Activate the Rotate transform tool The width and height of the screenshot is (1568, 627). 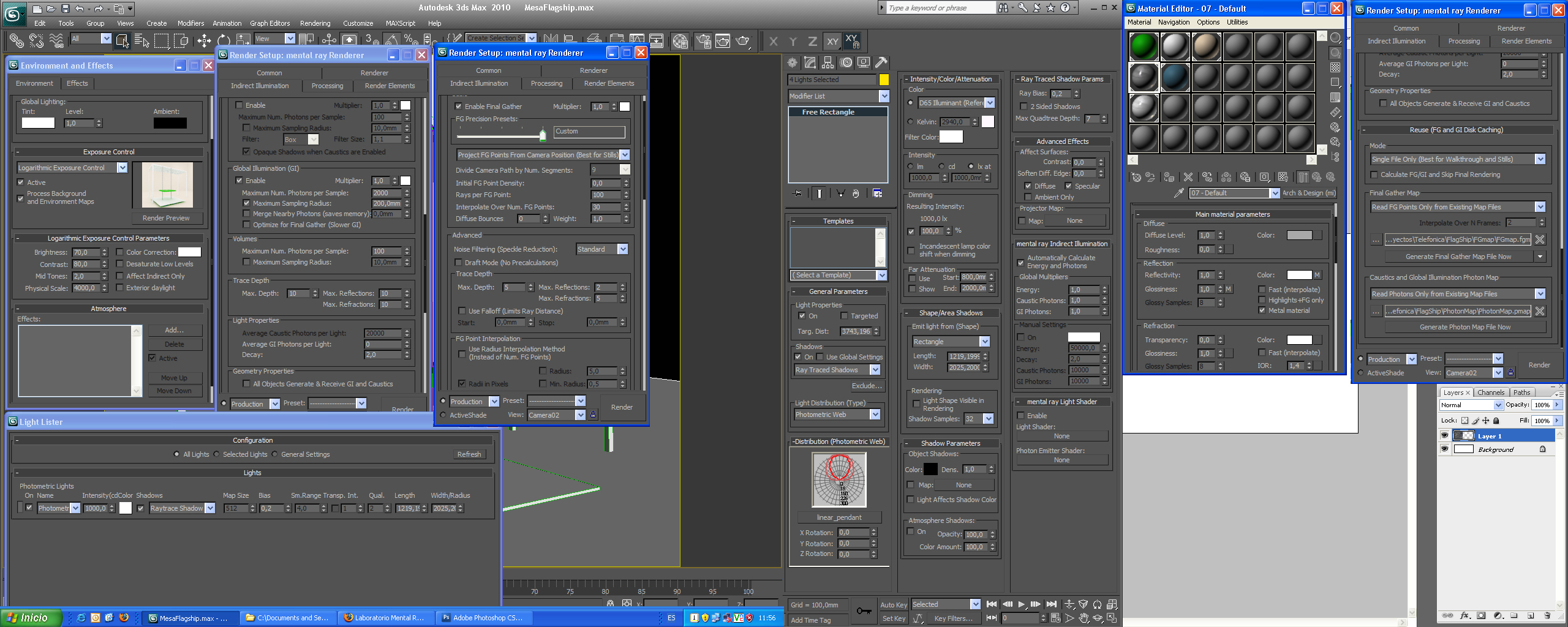[x=224, y=40]
